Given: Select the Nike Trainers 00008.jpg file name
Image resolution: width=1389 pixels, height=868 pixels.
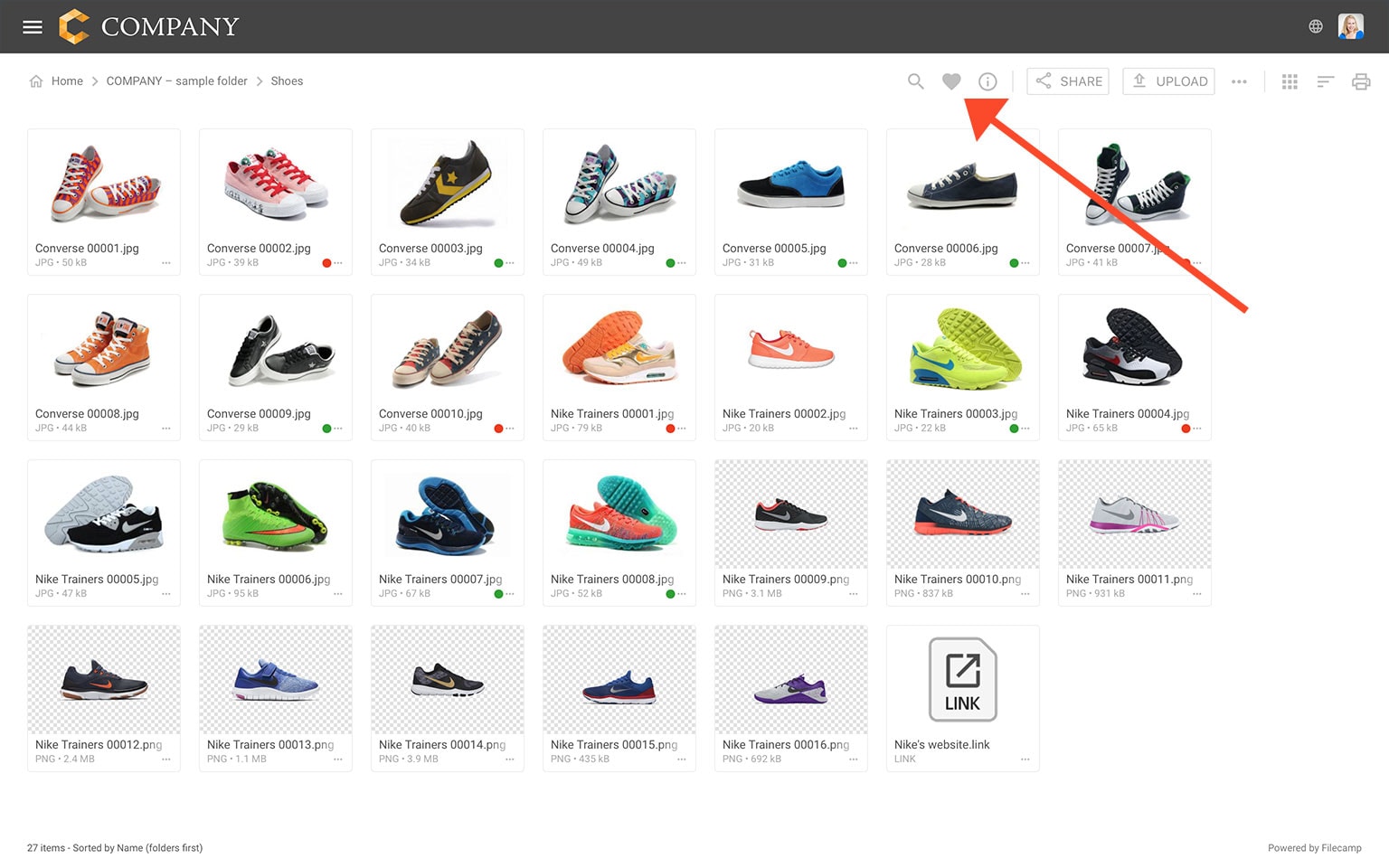Looking at the screenshot, I should [612, 580].
